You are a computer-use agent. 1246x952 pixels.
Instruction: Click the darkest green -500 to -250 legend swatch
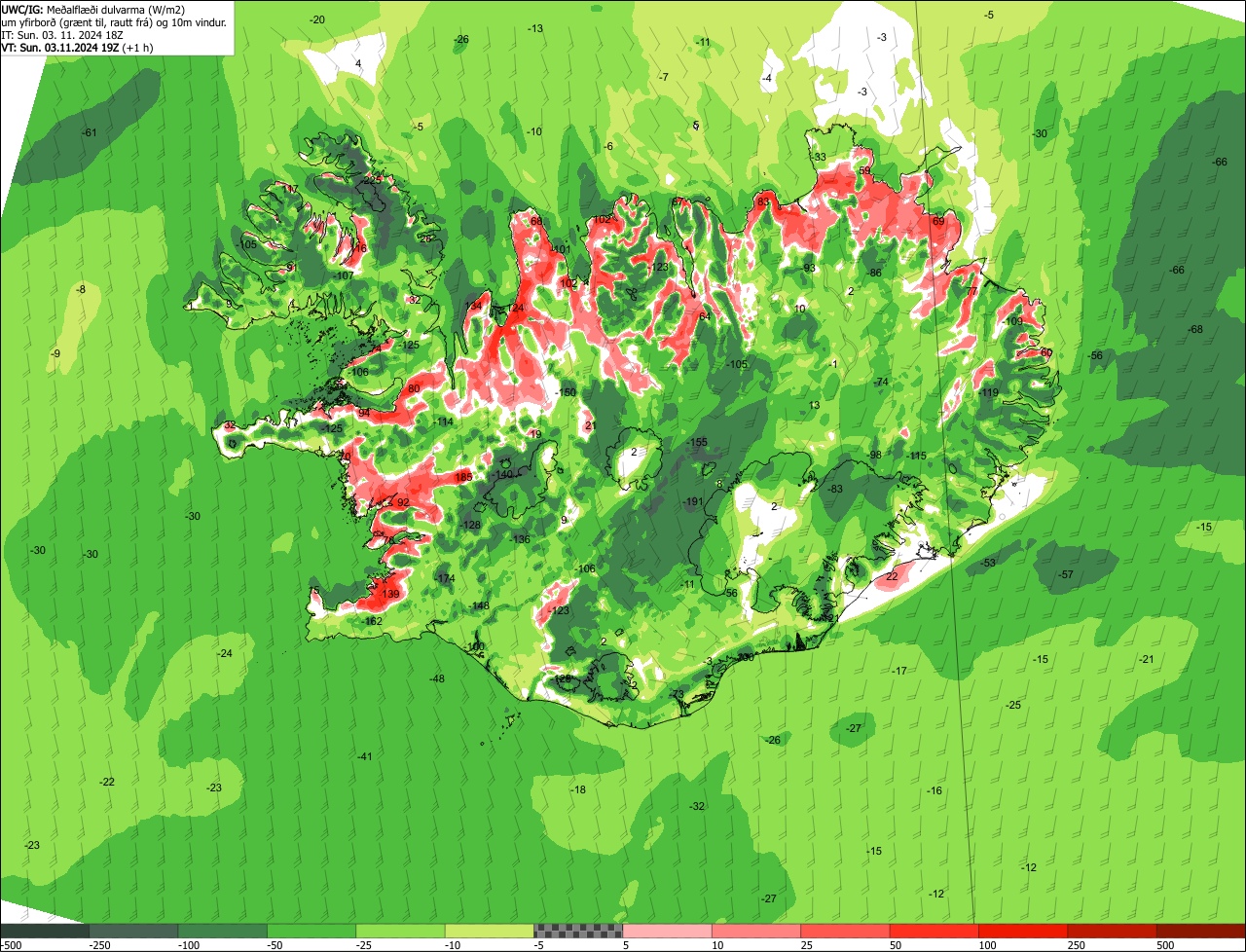click(45, 932)
